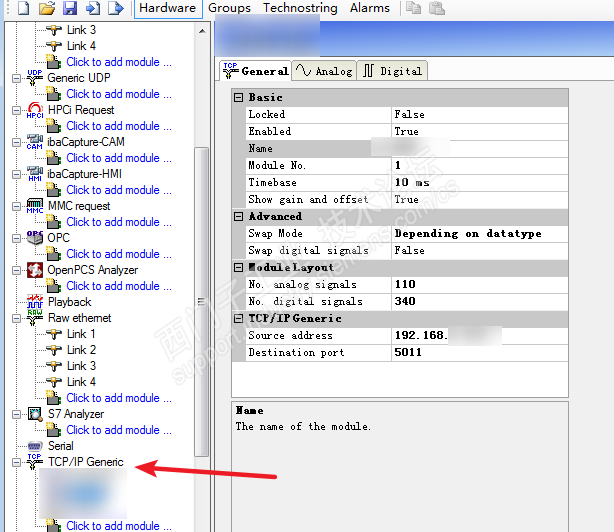Open the Groups tab
614x532 pixels.
point(229,8)
